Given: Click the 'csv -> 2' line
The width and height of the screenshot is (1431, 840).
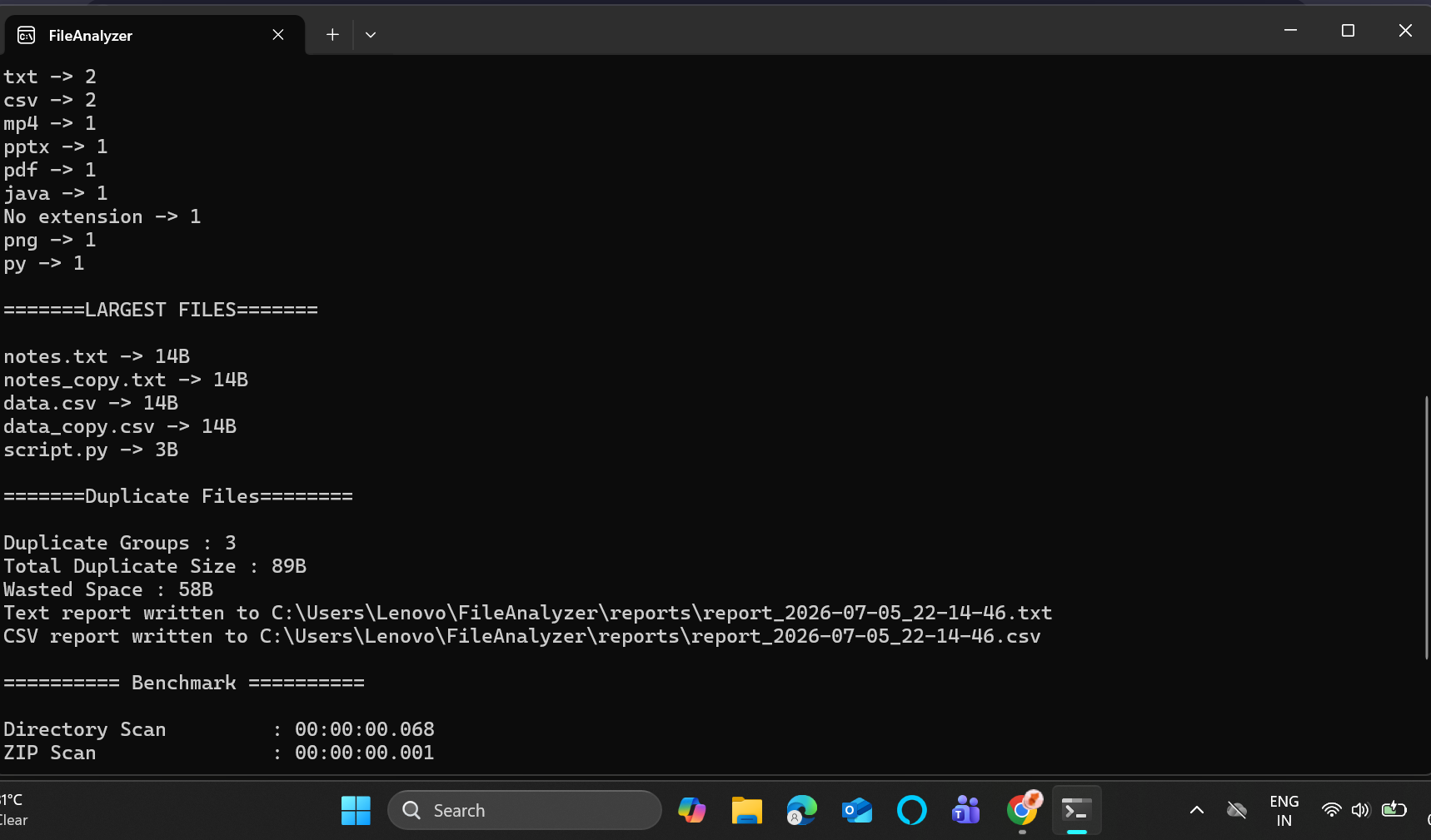Looking at the screenshot, I should click(50, 100).
